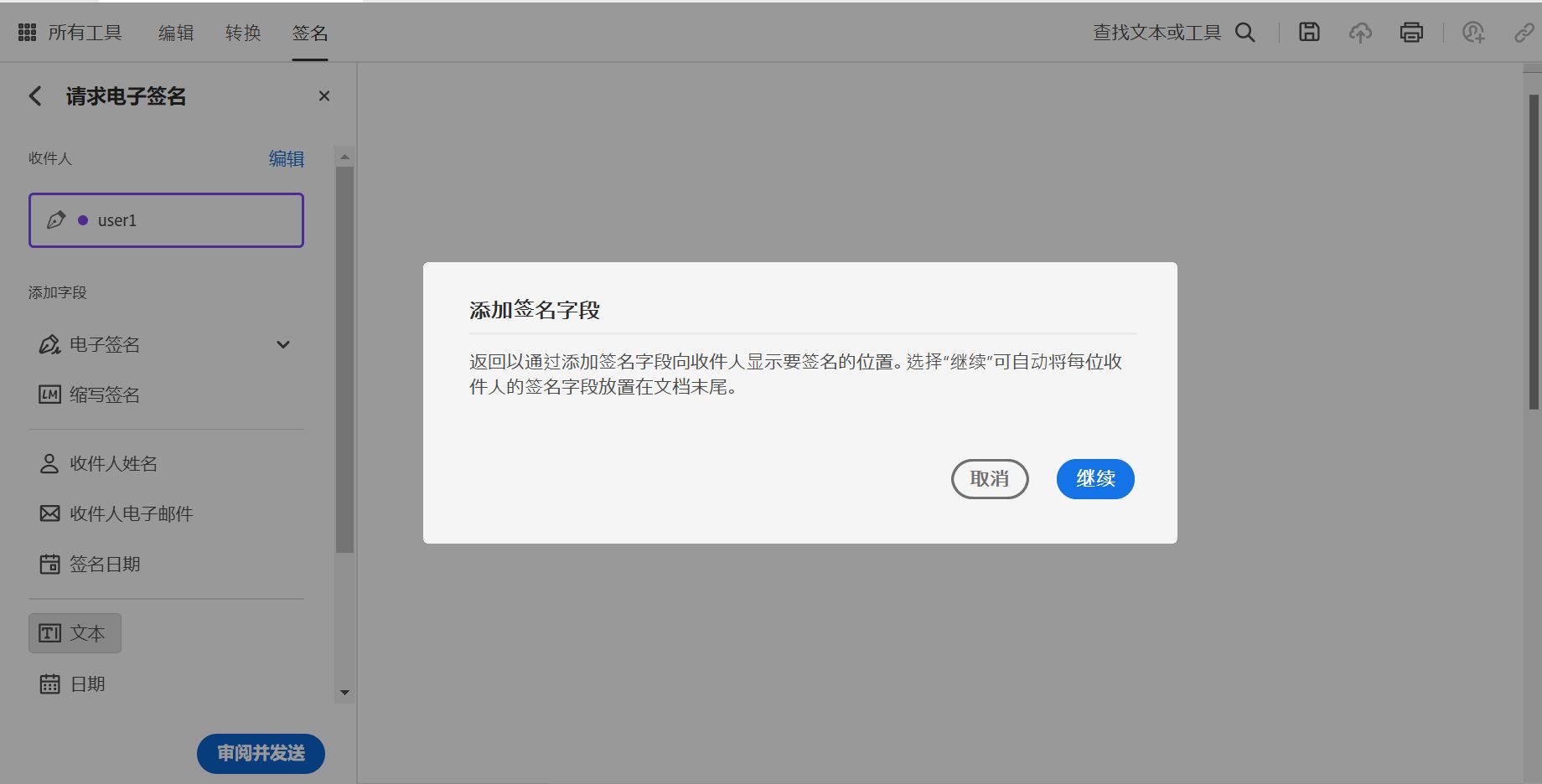点击对话框中的继续按钮
1542x784 pixels.
tap(1094, 478)
